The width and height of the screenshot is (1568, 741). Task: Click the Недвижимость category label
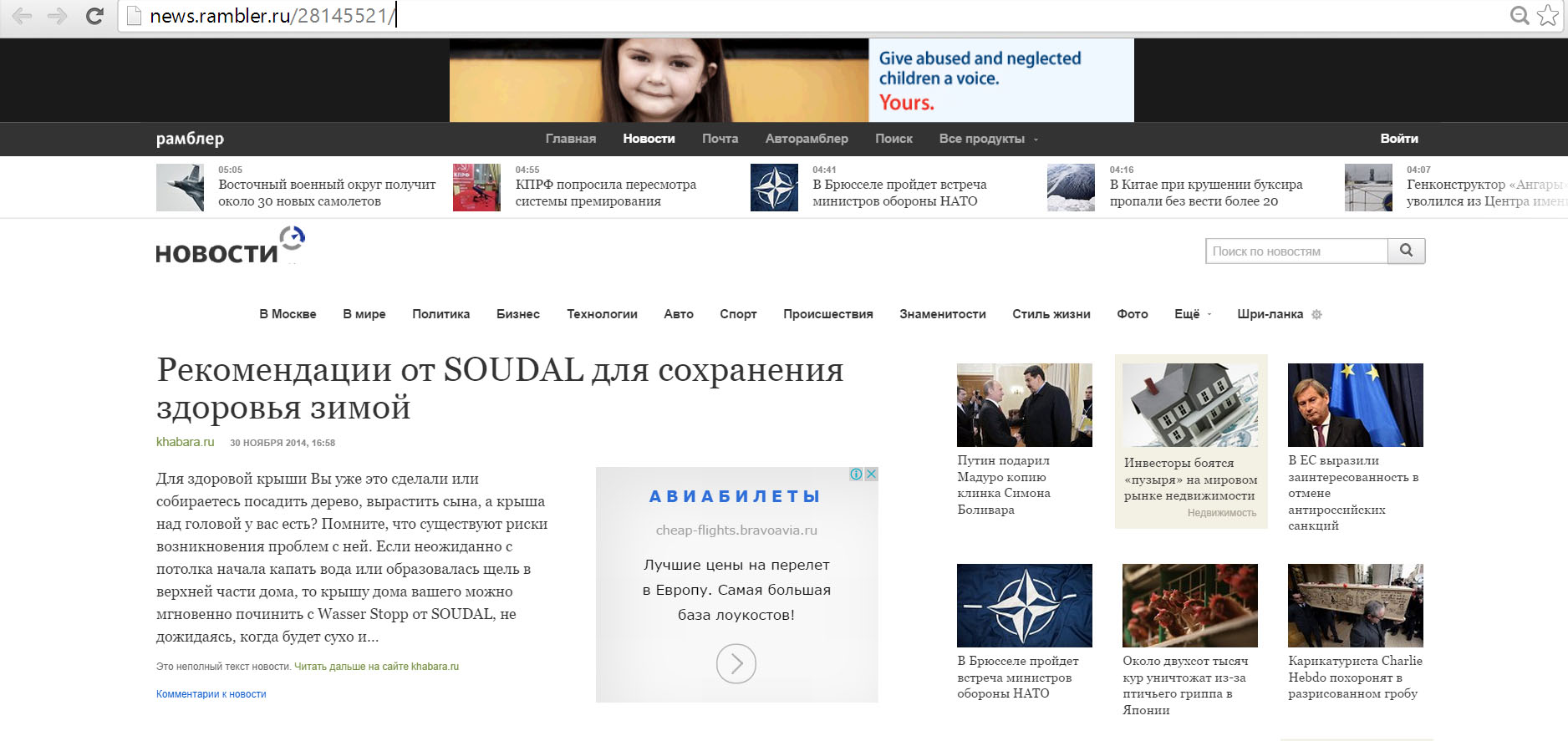click(1222, 513)
